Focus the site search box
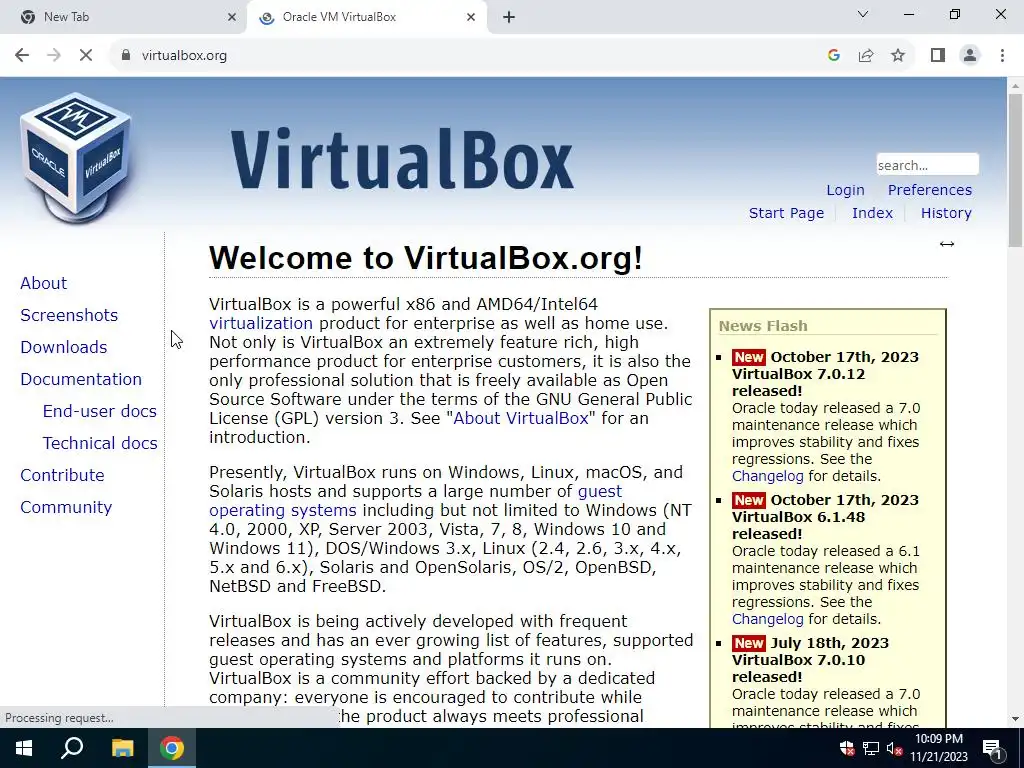 [927, 165]
